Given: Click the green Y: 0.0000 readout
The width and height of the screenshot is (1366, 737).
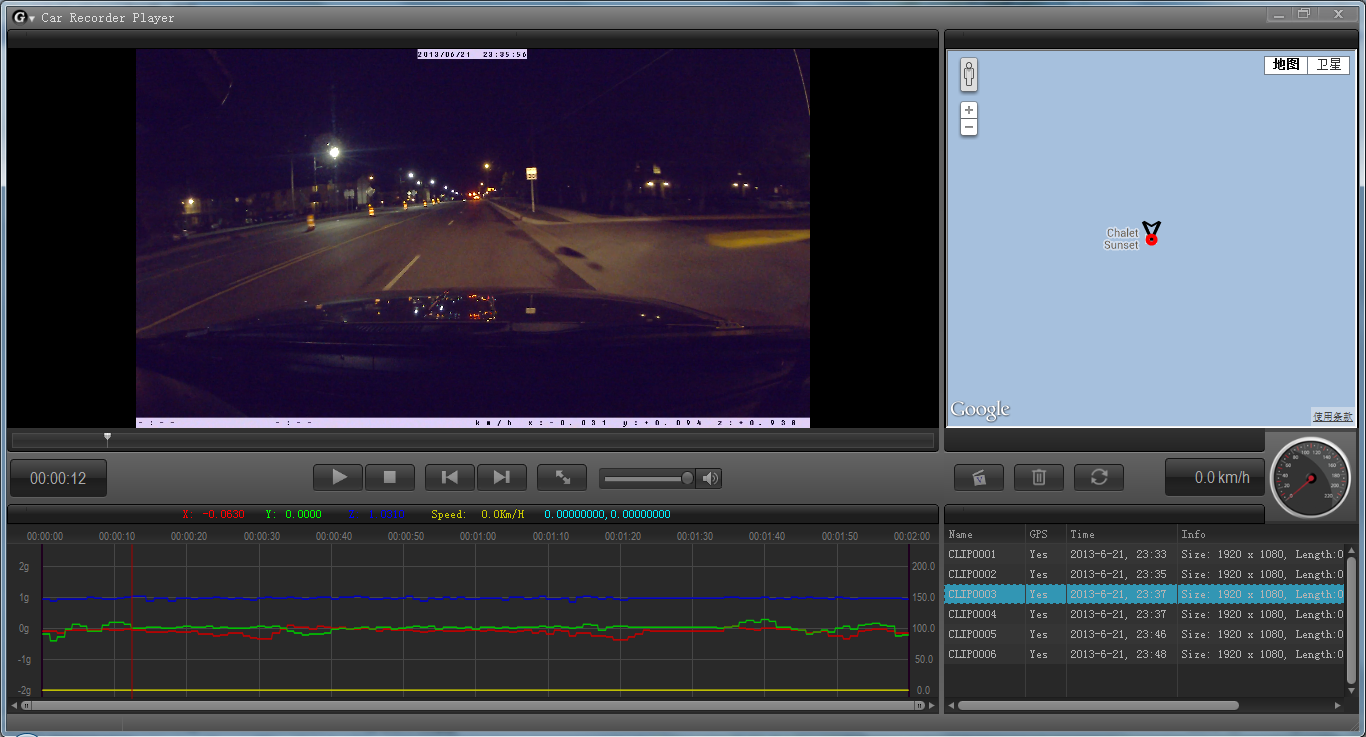Looking at the screenshot, I should tap(294, 514).
